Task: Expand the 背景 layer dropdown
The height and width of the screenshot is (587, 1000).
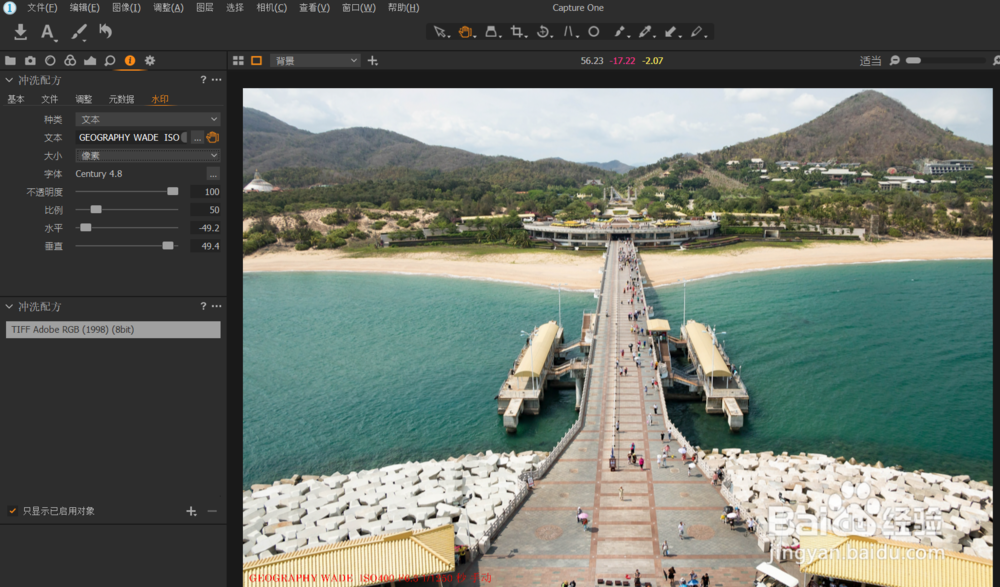Action: pyautogui.click(x=315, y=61)
